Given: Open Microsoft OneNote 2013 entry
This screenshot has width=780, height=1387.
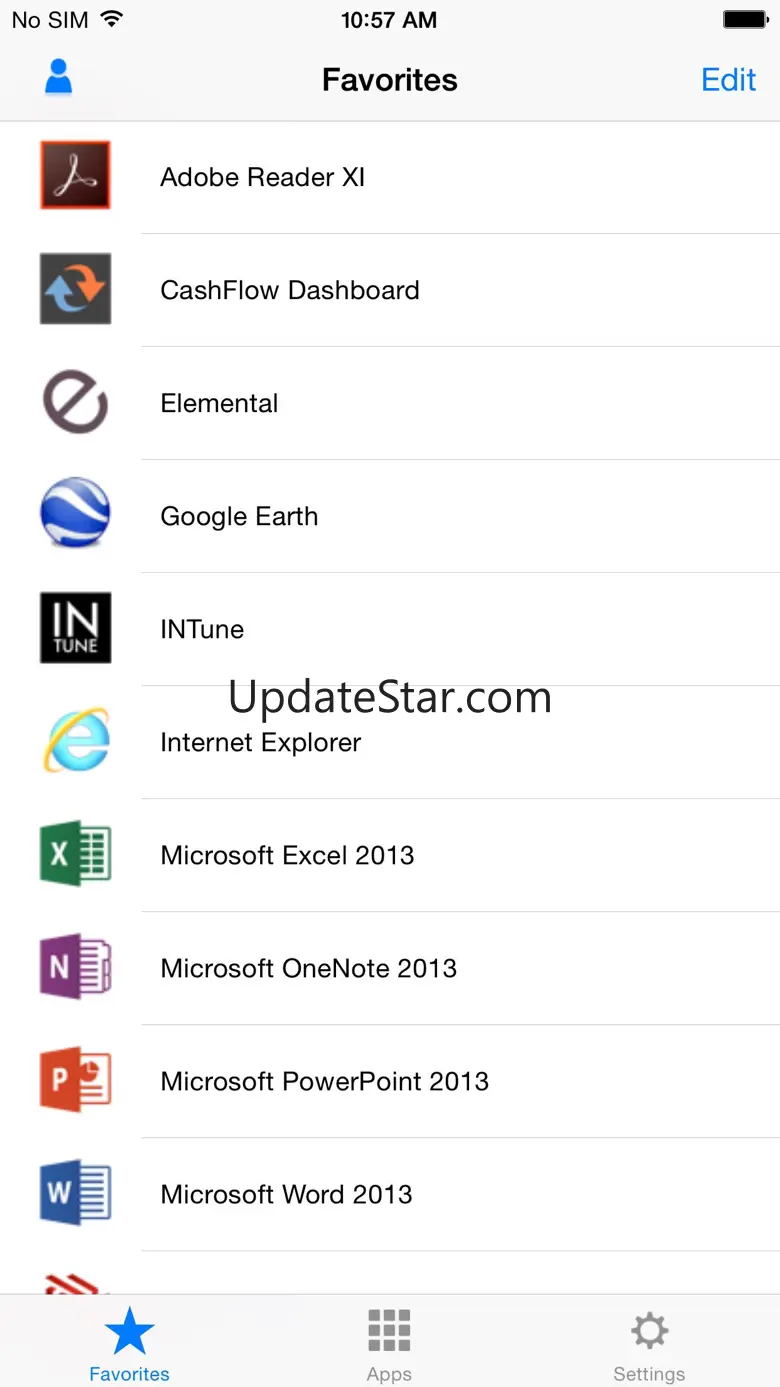Looking at the screenshot, I should (390, 968).
